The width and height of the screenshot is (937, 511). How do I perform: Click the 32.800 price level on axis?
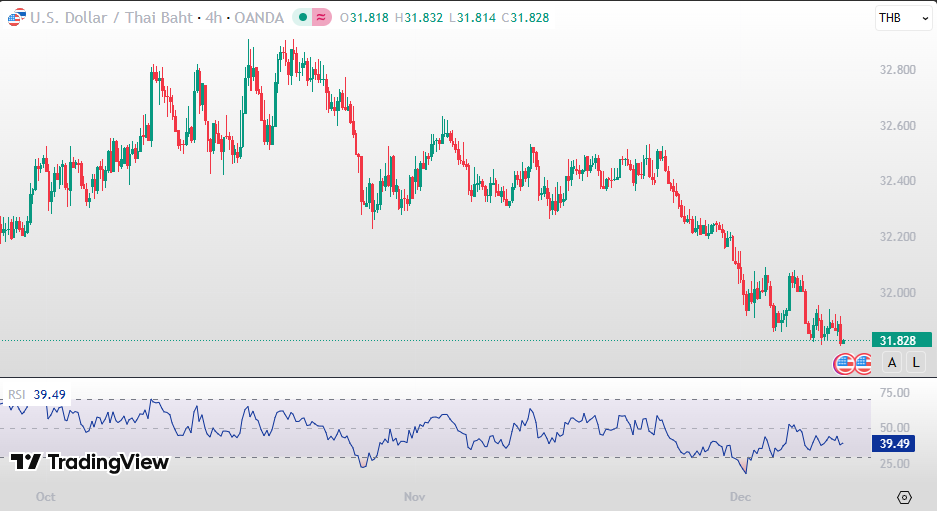pos(897,70)
